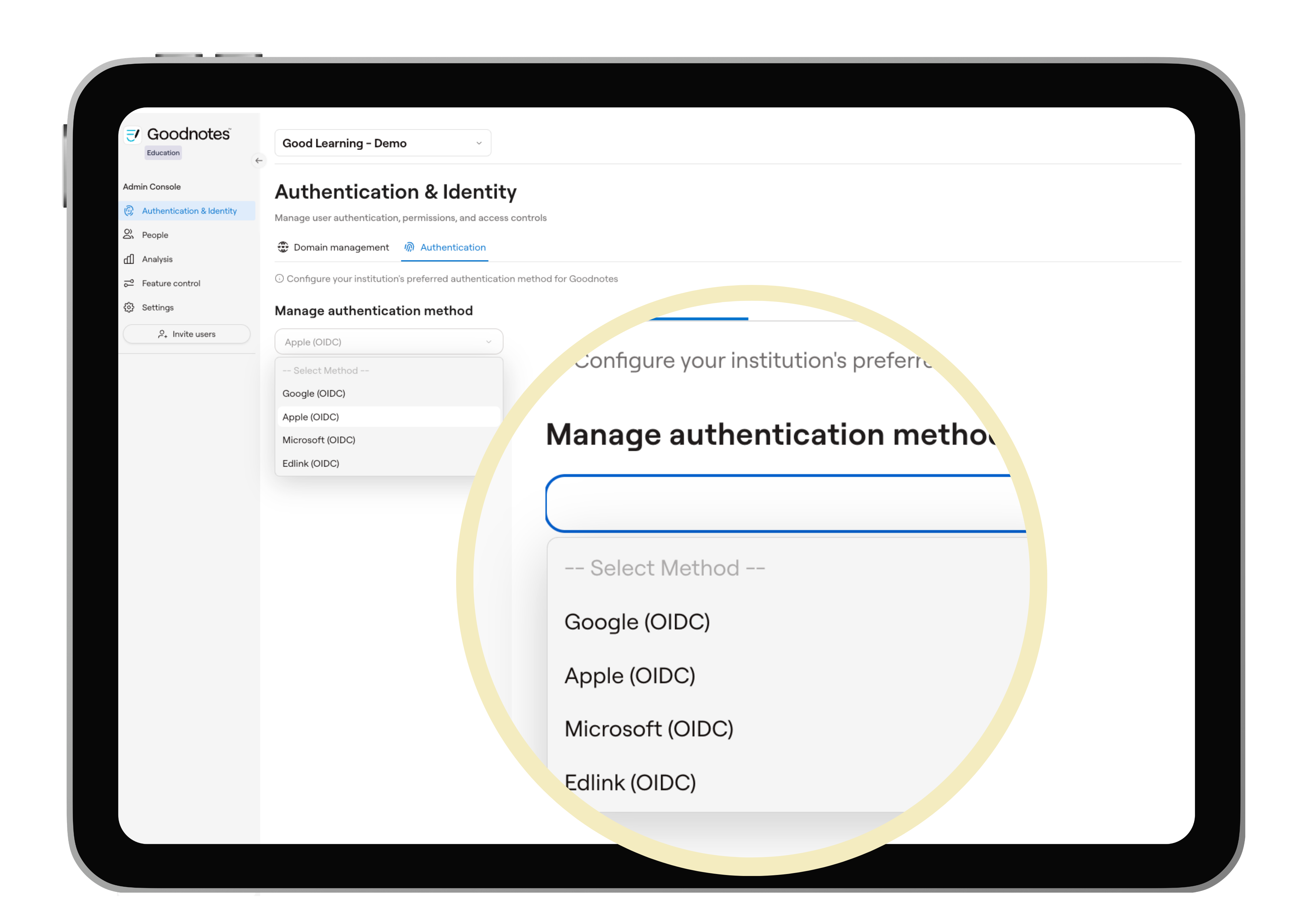Switch to the Authentication tab

pos(445,247)
